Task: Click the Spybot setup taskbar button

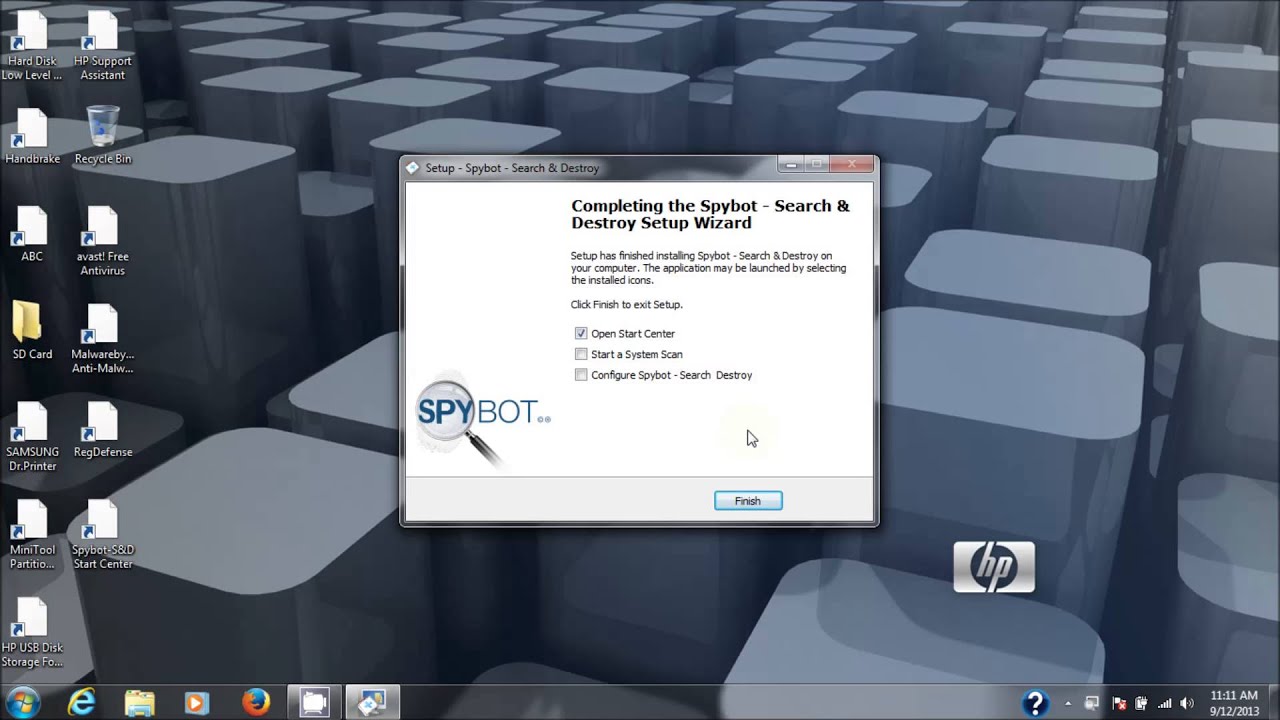Action: (372, 703)
